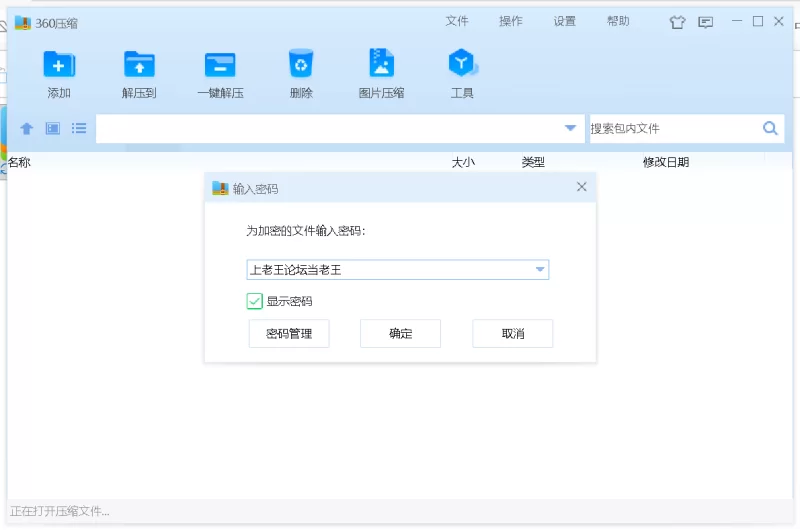This screenshot has height=530, width=800.
Task: Click the 添加 (Add) toolbar icon
Action: click(59, 66)
